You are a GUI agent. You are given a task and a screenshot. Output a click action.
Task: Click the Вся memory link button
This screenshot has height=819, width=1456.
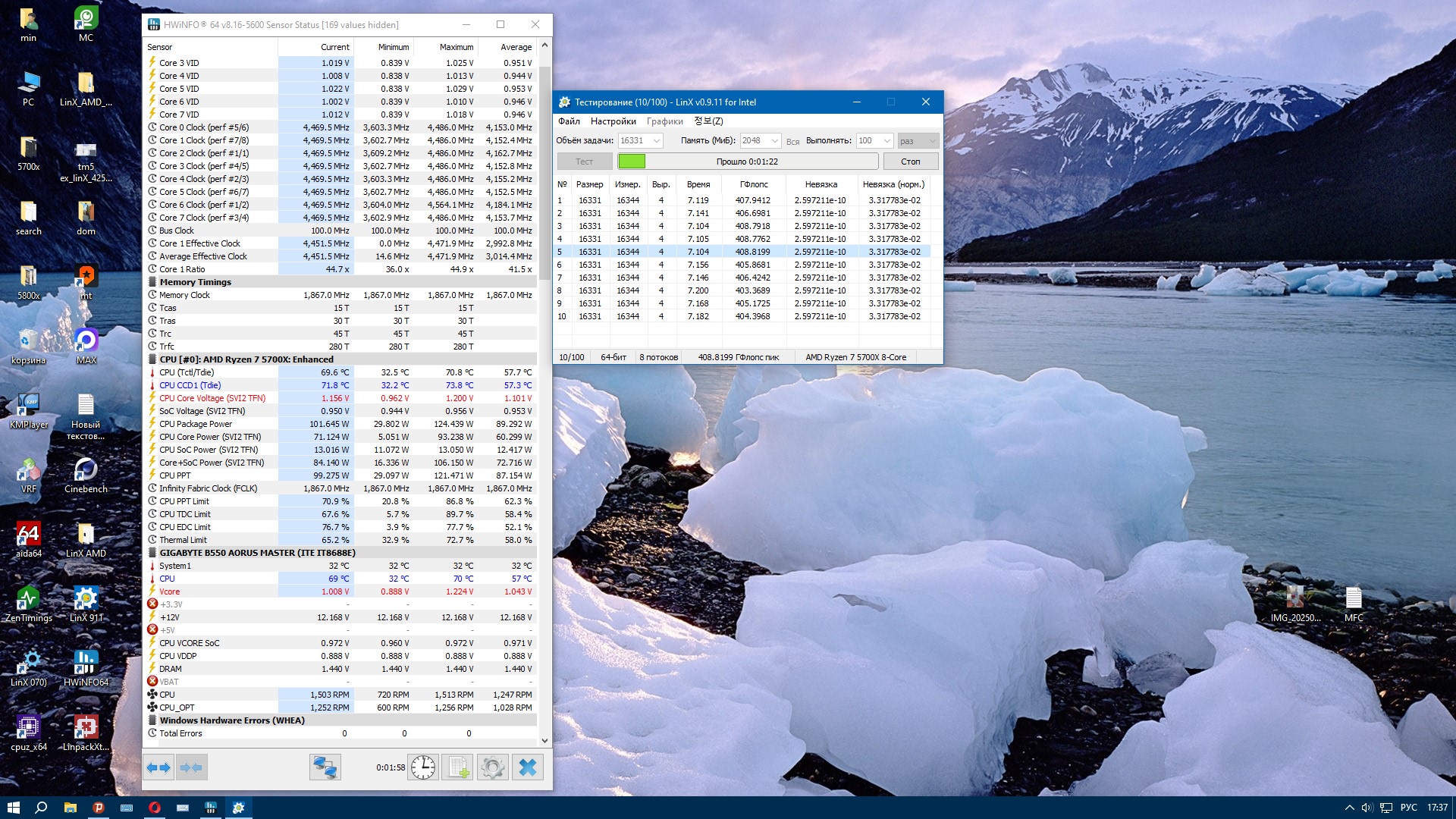792,142
